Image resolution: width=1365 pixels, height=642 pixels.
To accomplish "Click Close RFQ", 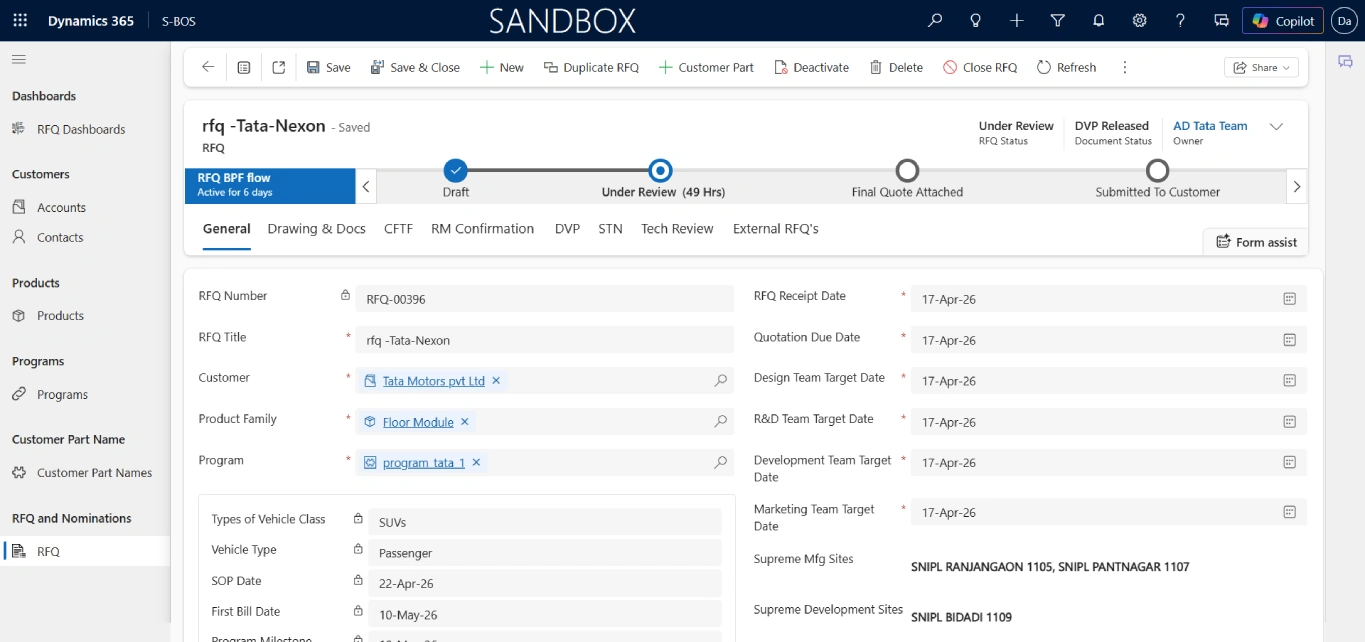I will pos(980,67).
